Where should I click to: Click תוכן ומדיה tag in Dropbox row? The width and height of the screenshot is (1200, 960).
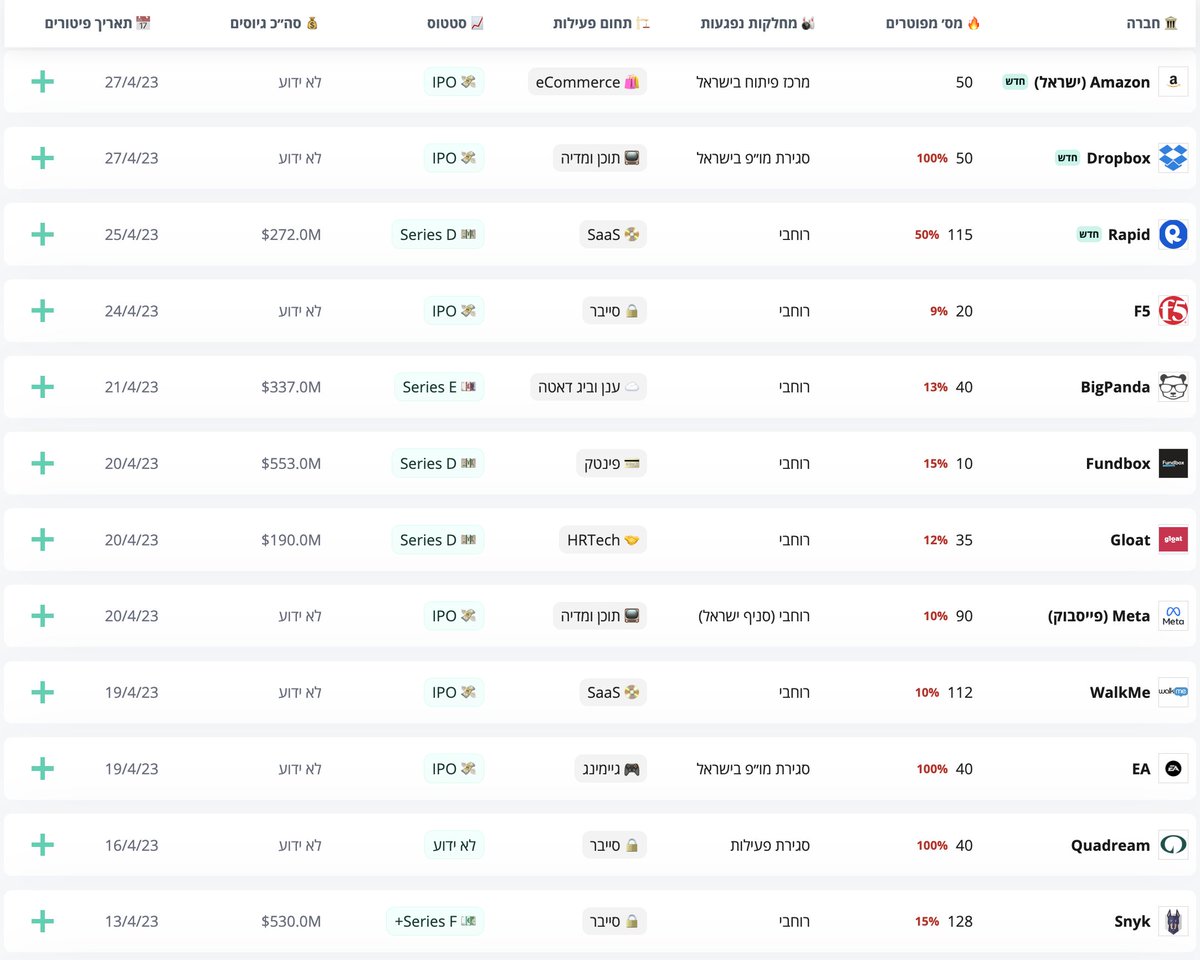click(600, 158)
